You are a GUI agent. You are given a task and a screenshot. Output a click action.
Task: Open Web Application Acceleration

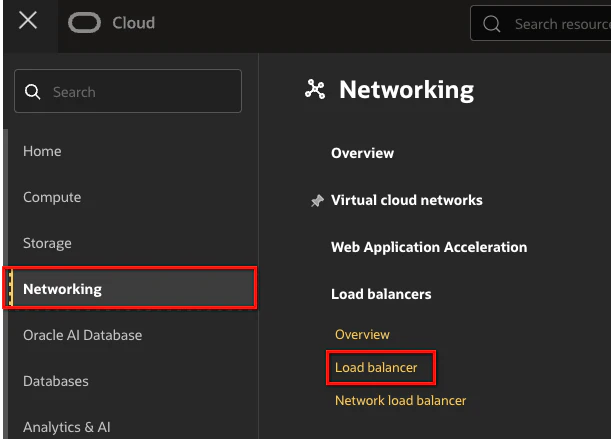pos(429,247)
